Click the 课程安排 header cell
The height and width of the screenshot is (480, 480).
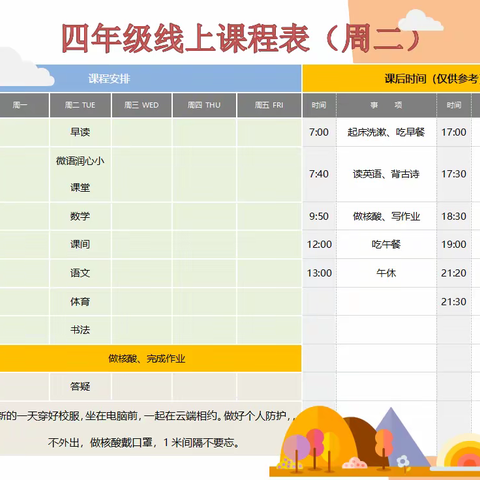150,78
